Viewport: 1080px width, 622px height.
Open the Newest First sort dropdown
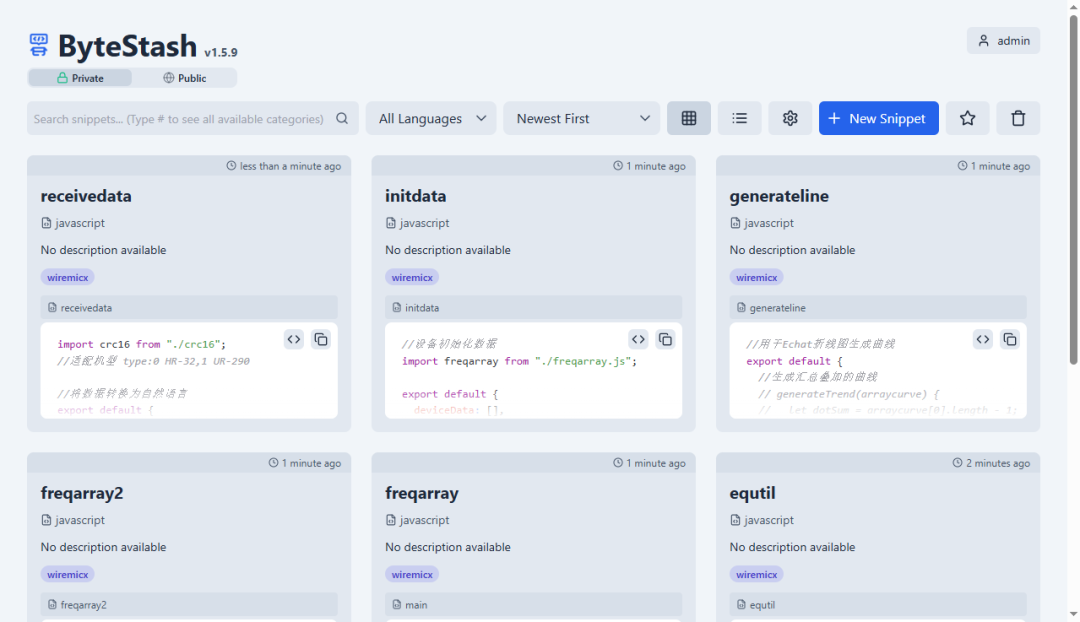pyautogui.click(x=582, y=118)
